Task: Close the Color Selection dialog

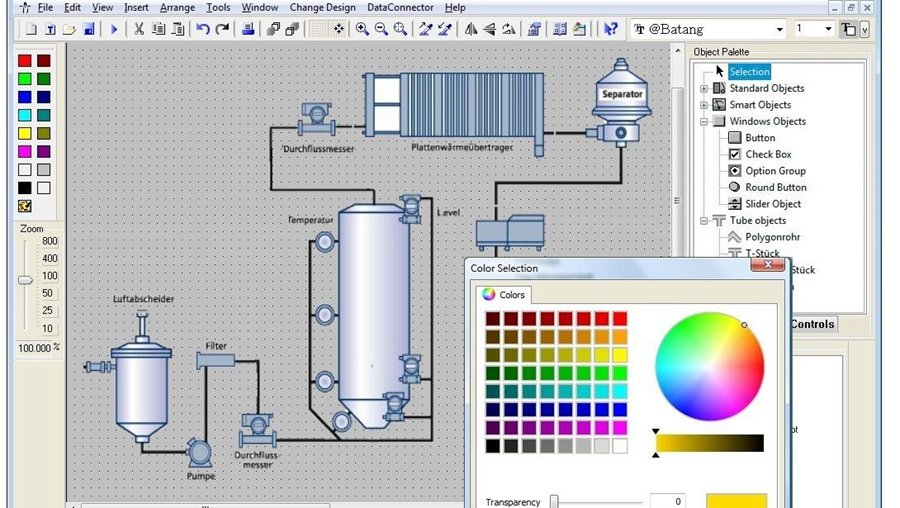Action: pos(768,265)
